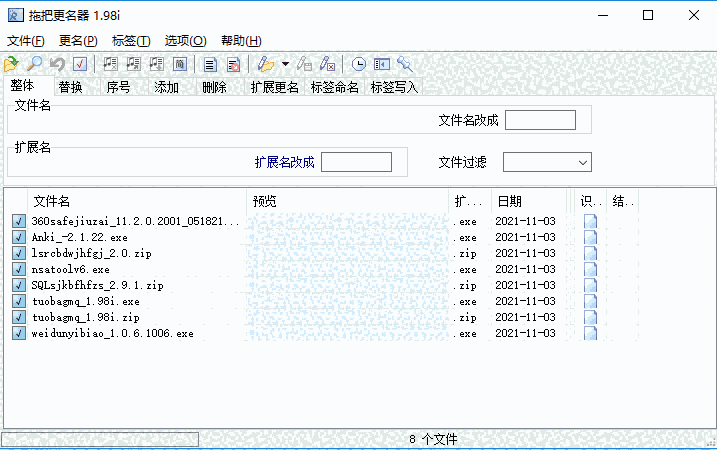Uncheck the Anki_-2.1.22.exe checkbox

coord(19,237)
